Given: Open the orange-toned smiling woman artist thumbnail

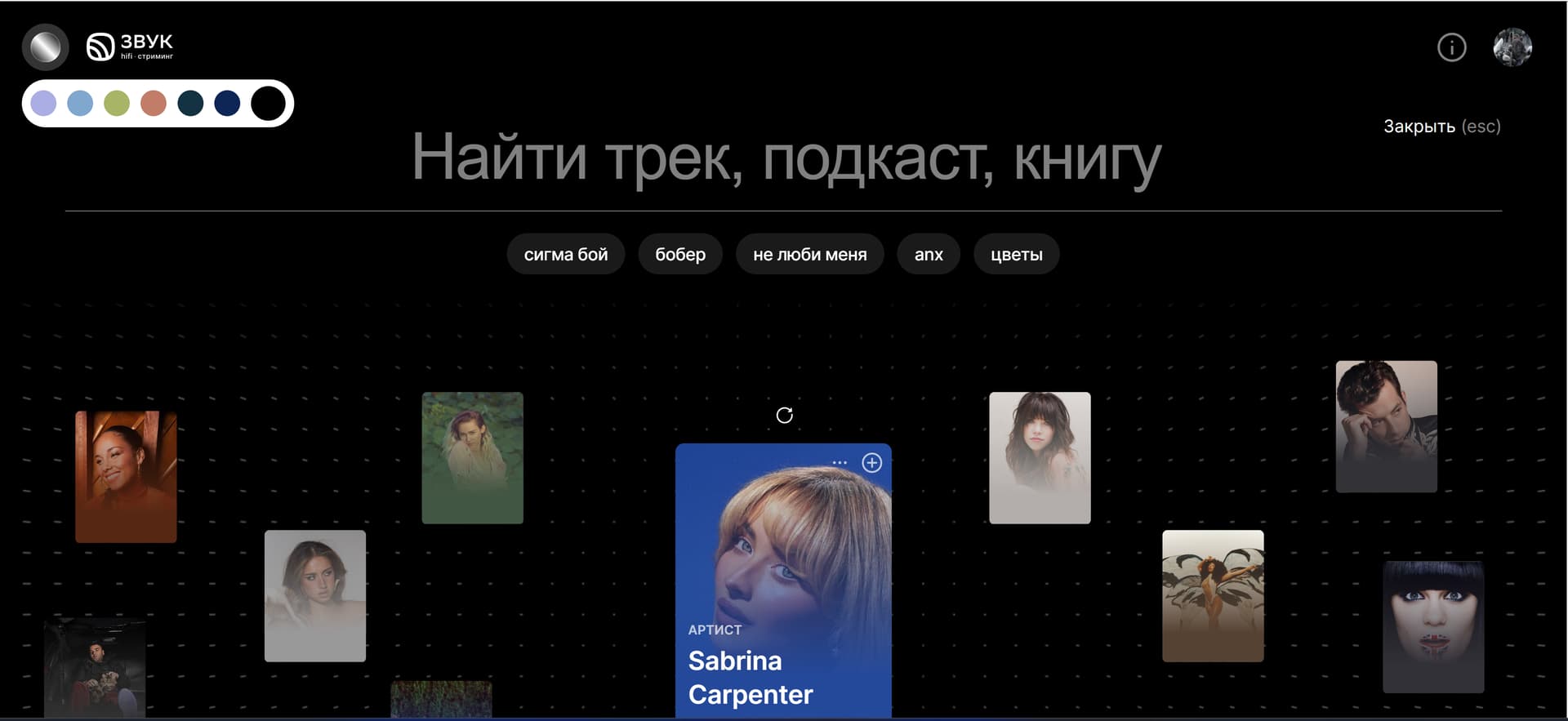Looking at the screenshot, I should [126, 476].
